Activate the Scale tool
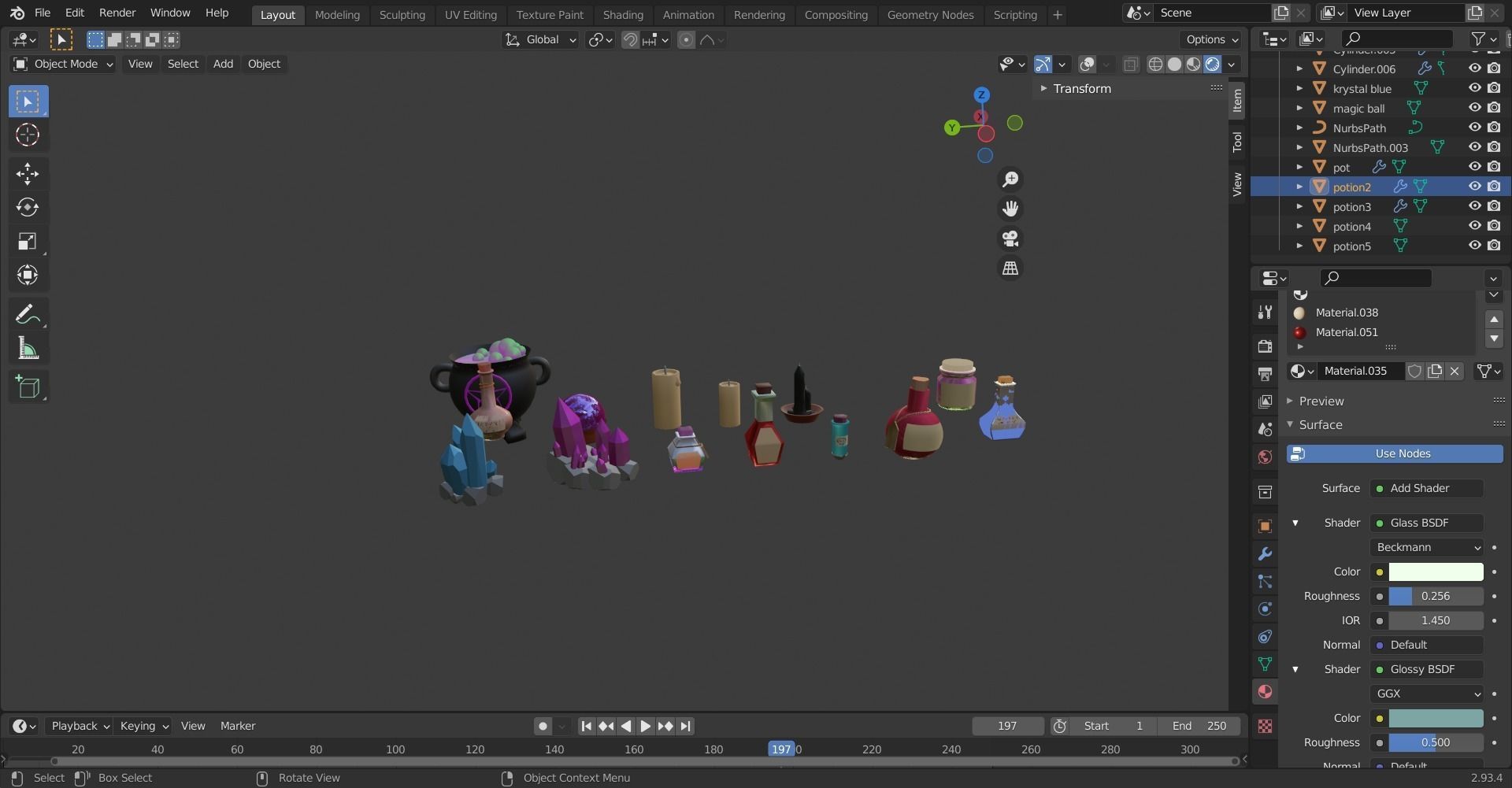1512x788 pixels. [28, 241]
